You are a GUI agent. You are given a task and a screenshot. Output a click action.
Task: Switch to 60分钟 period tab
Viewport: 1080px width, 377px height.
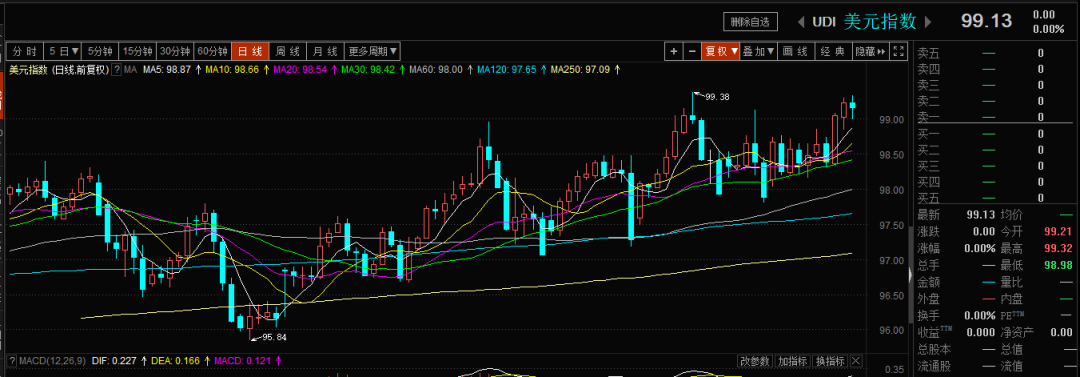pyautogui.click(x=212, y=51)
